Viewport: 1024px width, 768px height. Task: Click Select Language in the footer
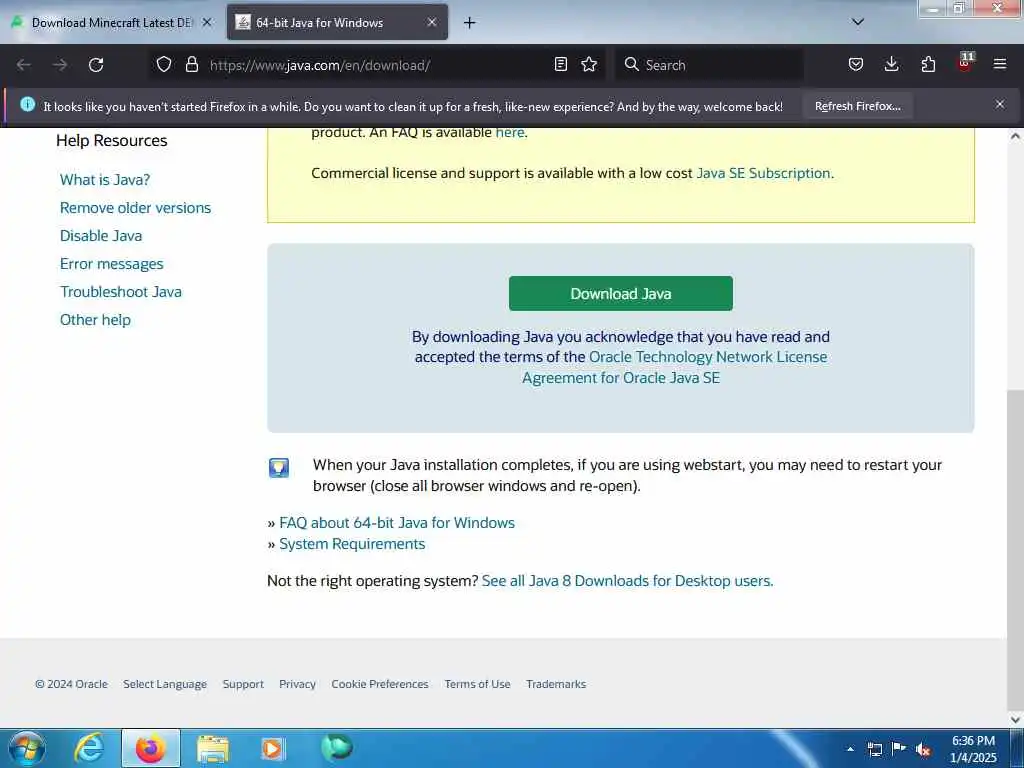(165, 684)
